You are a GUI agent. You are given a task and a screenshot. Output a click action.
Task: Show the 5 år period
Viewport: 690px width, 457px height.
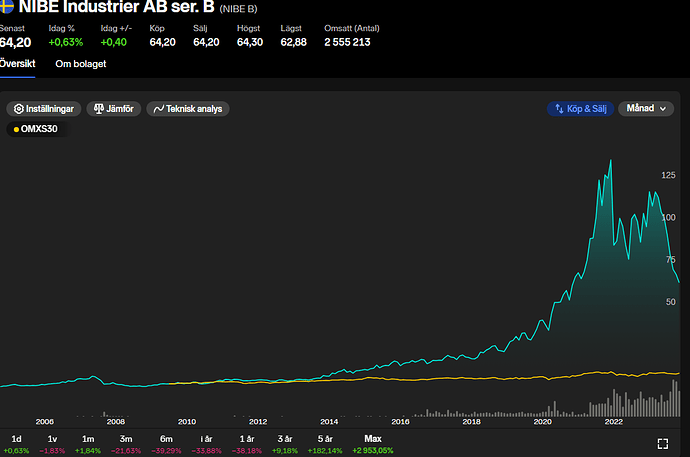pos(325,439)
